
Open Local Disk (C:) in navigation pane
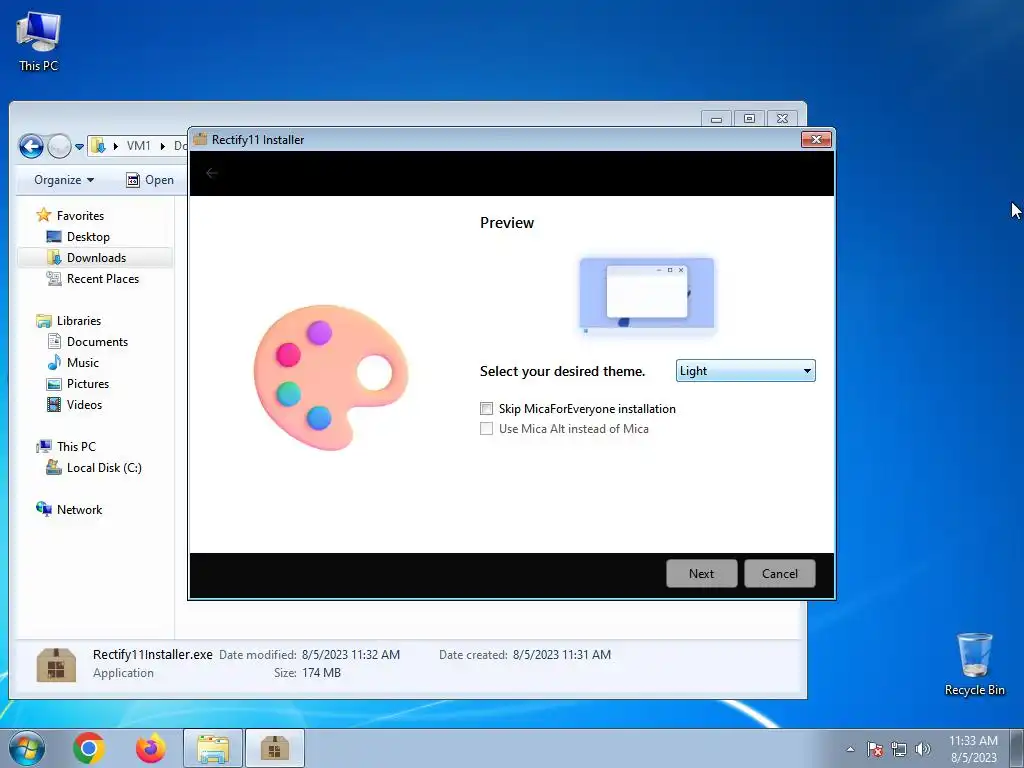[104, 468]
